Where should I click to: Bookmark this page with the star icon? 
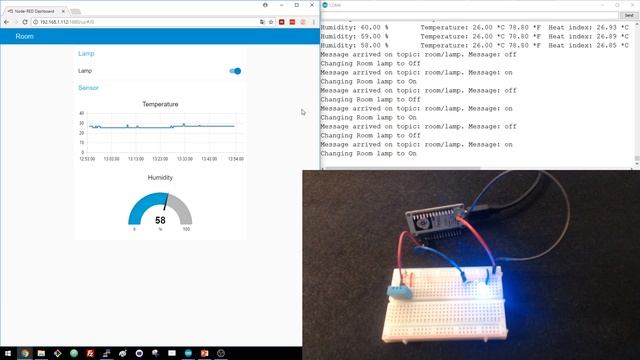(x=271, y=22)
